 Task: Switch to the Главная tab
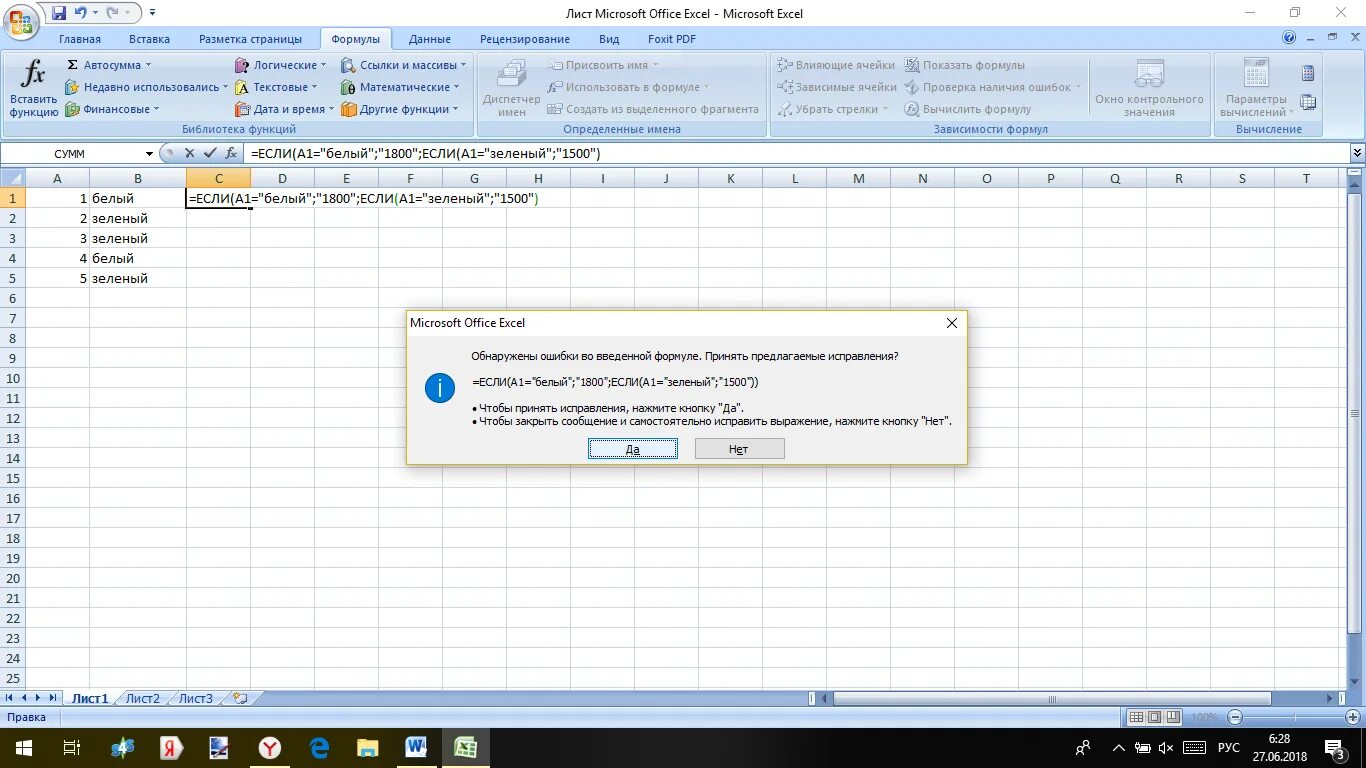point(80,39)
